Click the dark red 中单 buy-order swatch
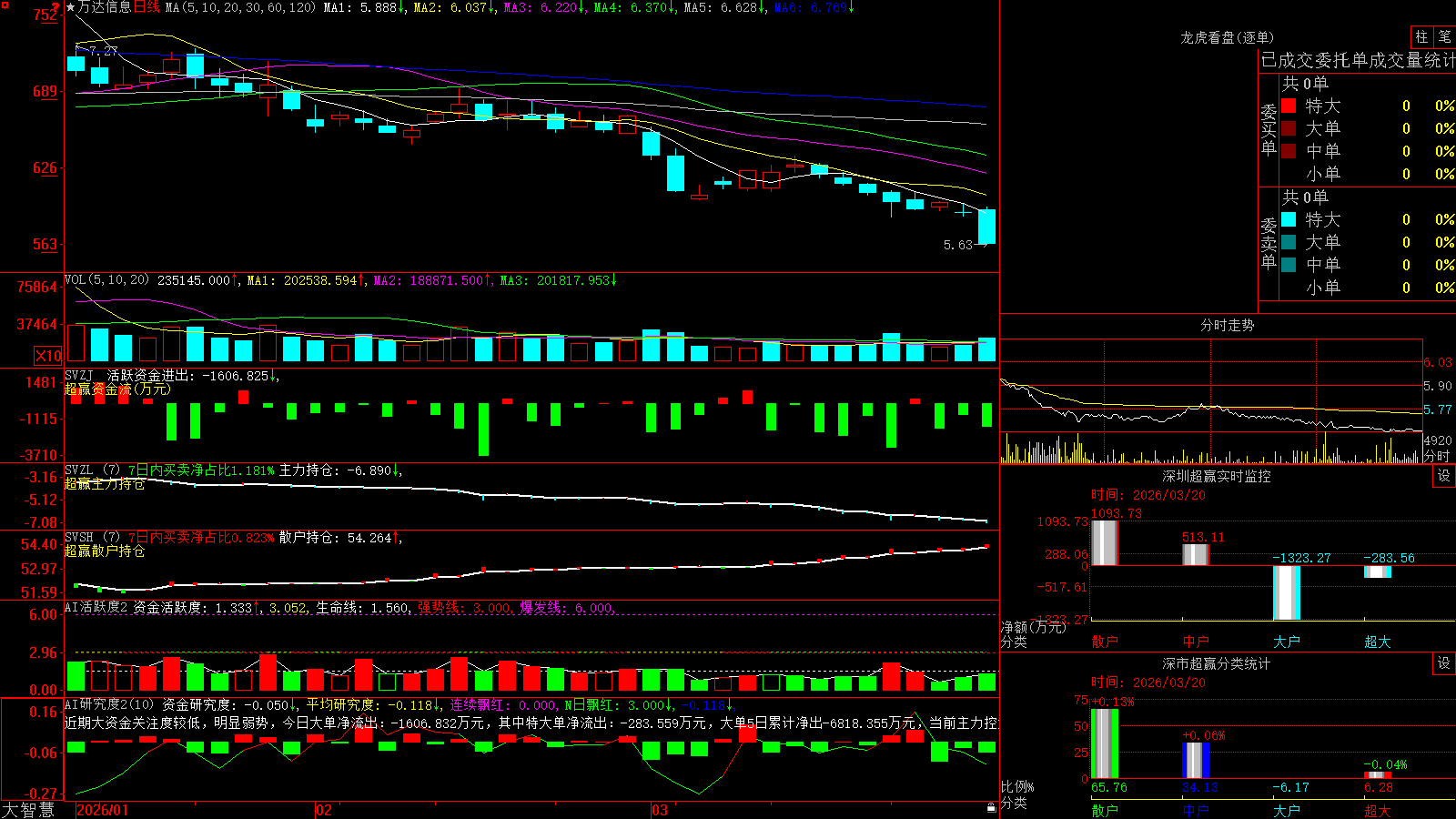 pos(1289,150)
